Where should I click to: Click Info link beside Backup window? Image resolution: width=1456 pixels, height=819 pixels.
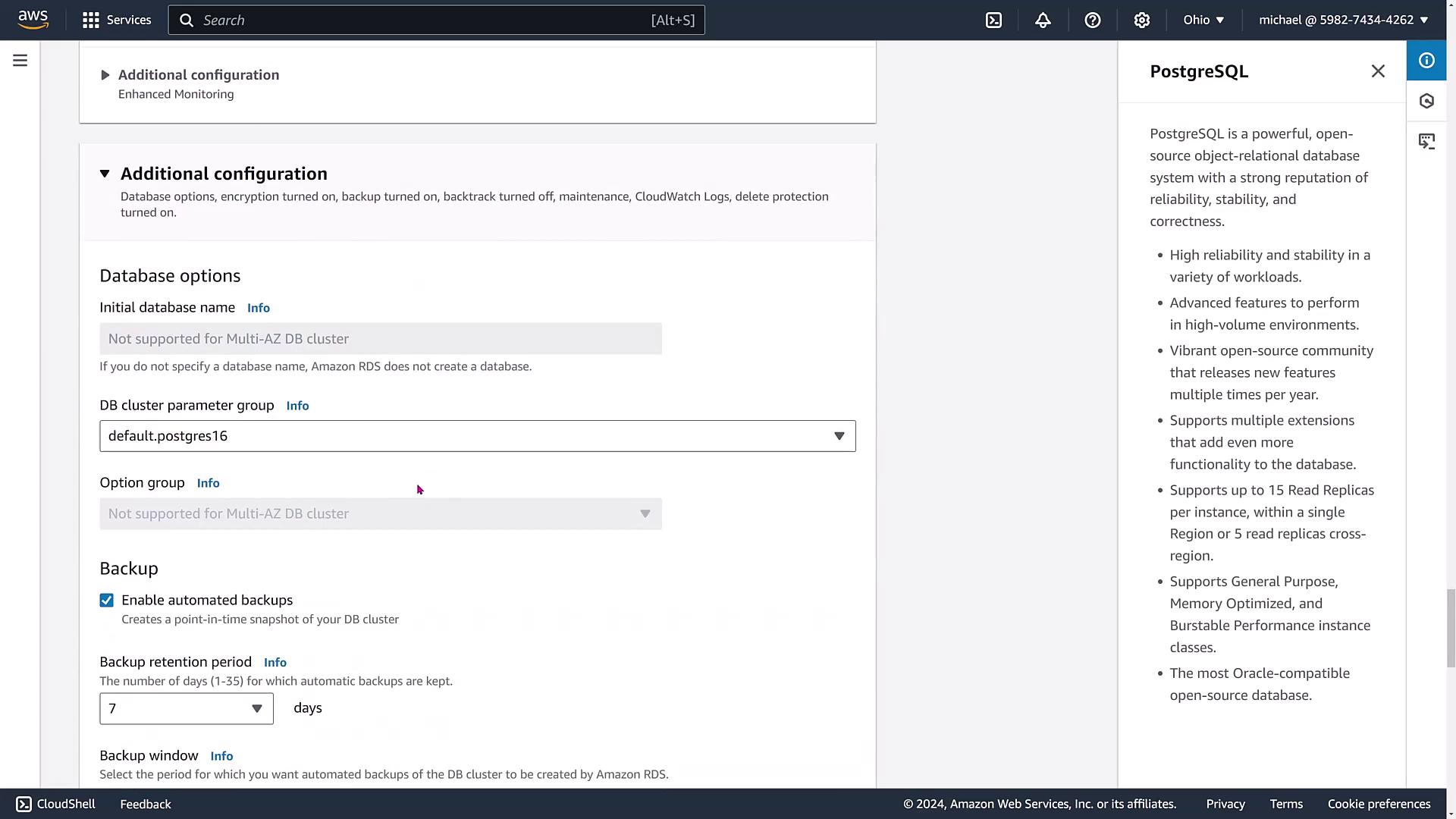click(221, 756)
